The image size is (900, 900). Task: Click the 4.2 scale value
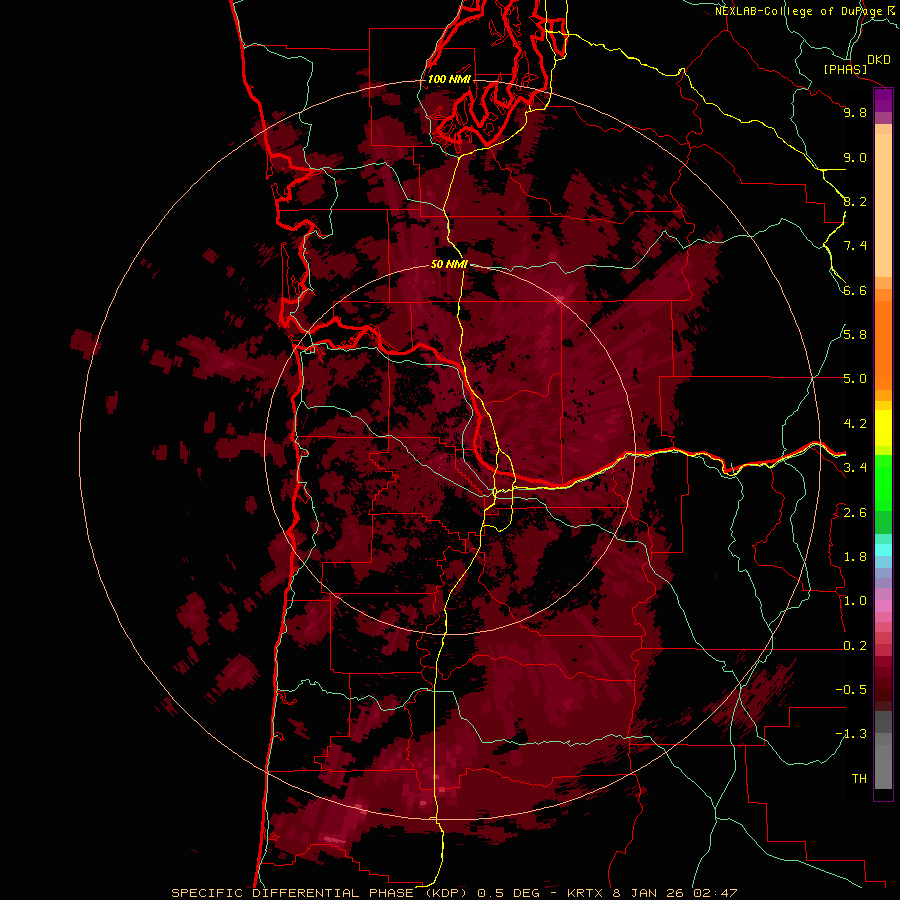pos(855,424)
